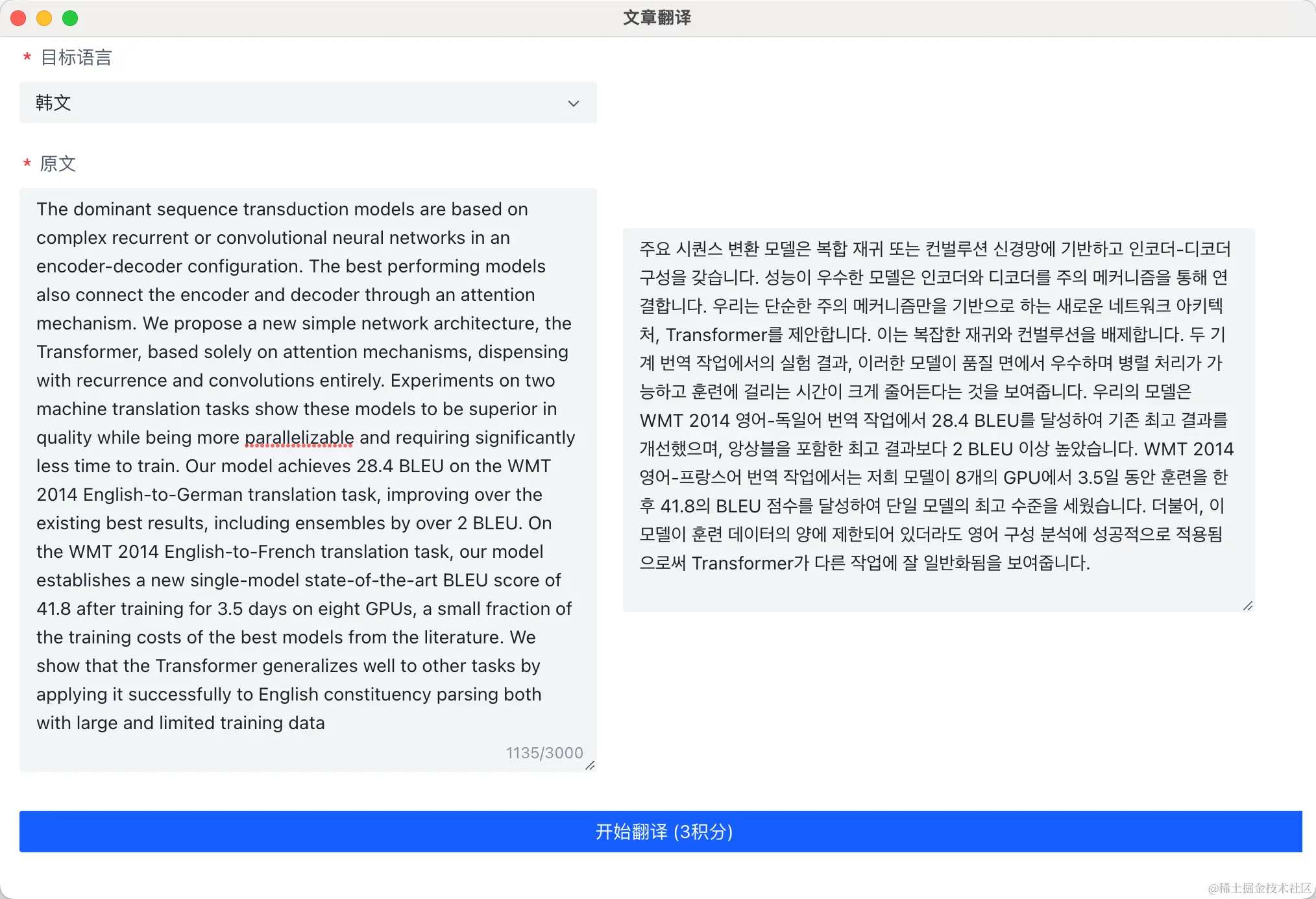Grab the source text area resize handle
The width and height of the screenshot is (1316, 899).
click(590, 765)
